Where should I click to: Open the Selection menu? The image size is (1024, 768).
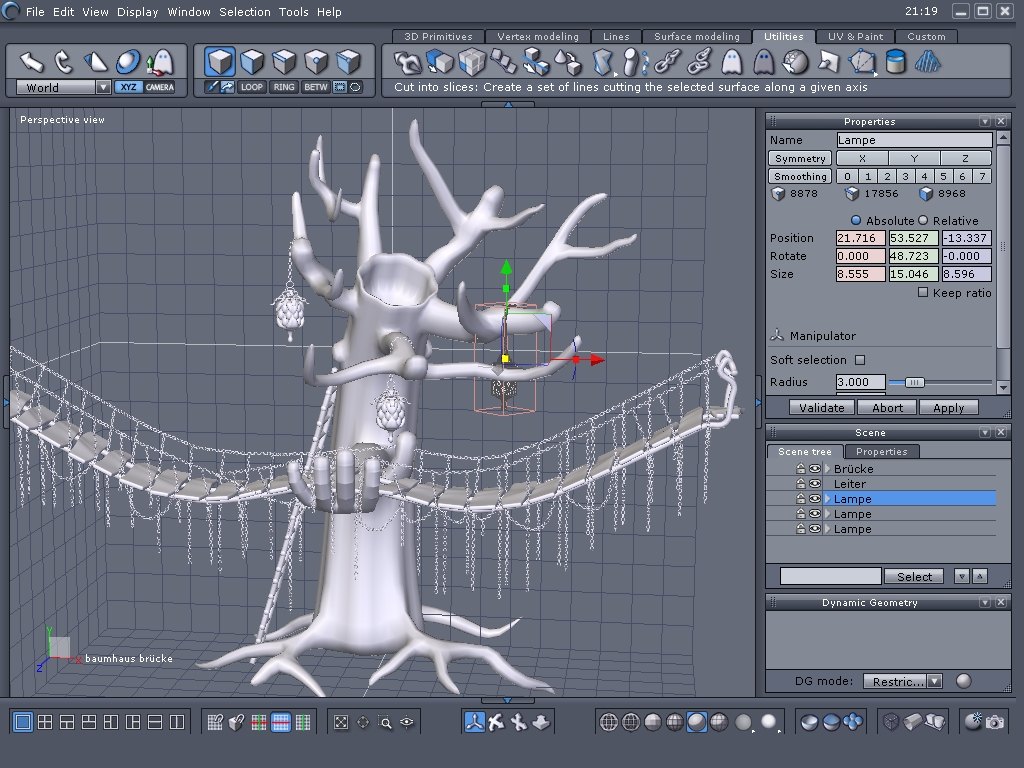pos(244,12)
